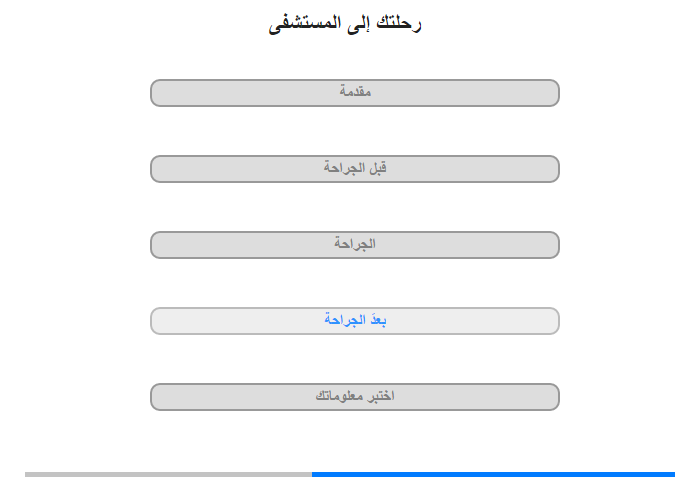The height and width of the screenshot is (480, 700).
Task: Click the highlighted بعد الجراحة button
Action: point(354,321)
